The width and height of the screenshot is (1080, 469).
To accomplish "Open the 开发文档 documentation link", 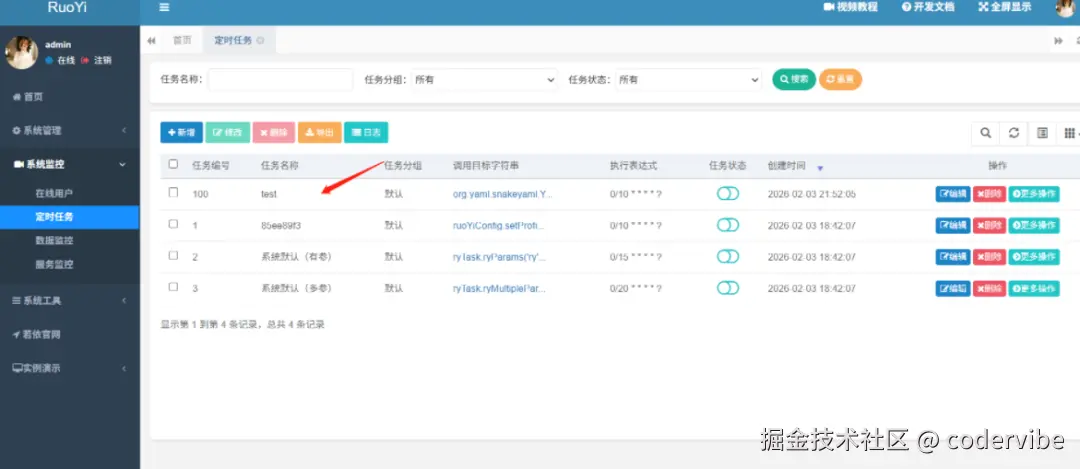I will (927, 7).
